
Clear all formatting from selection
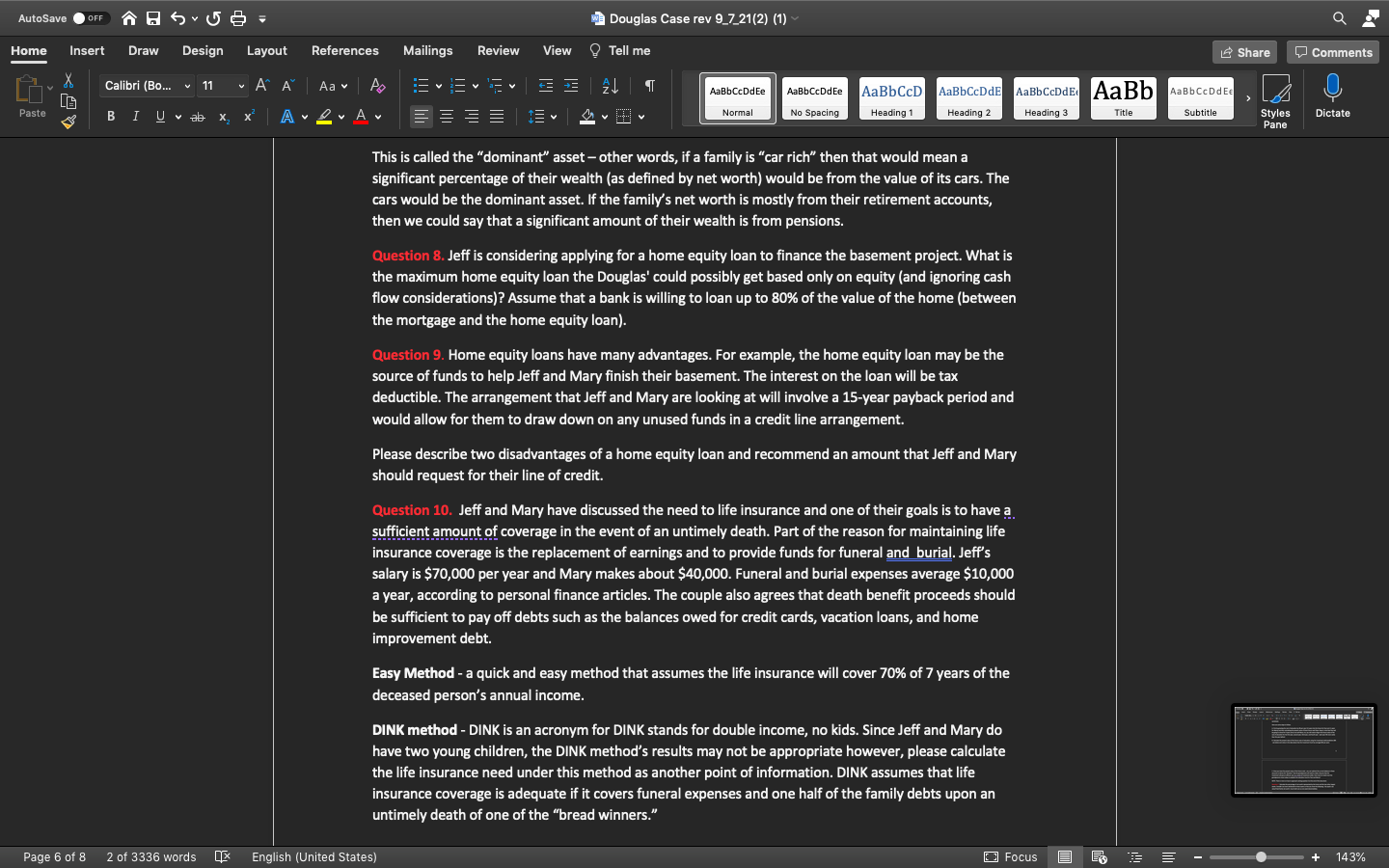377,86
